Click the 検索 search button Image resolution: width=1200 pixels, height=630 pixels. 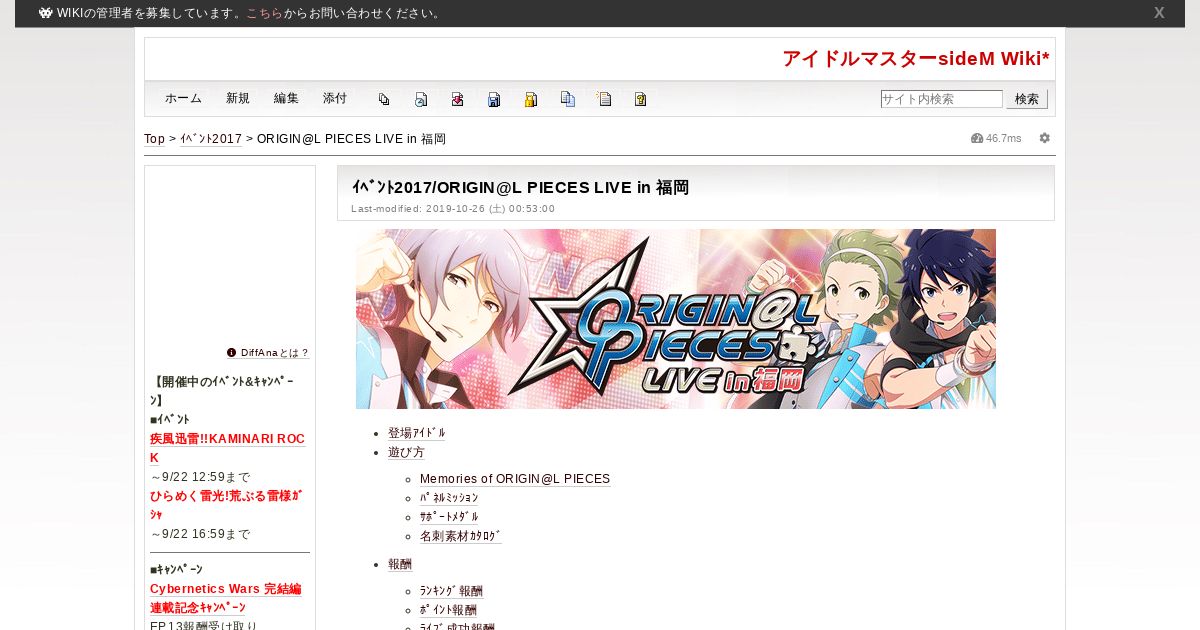1027,99
